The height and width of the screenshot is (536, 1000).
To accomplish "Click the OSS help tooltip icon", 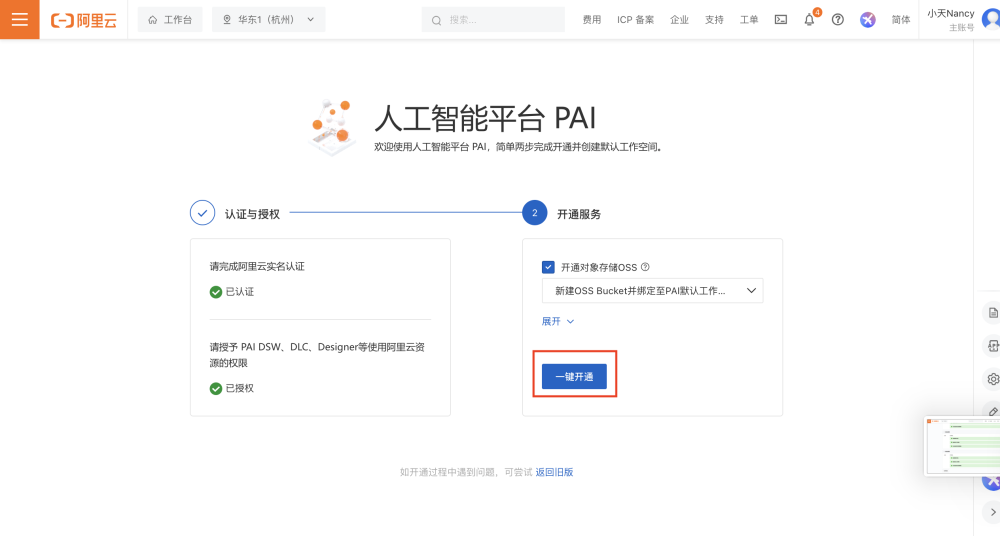I will click(645, 267).
